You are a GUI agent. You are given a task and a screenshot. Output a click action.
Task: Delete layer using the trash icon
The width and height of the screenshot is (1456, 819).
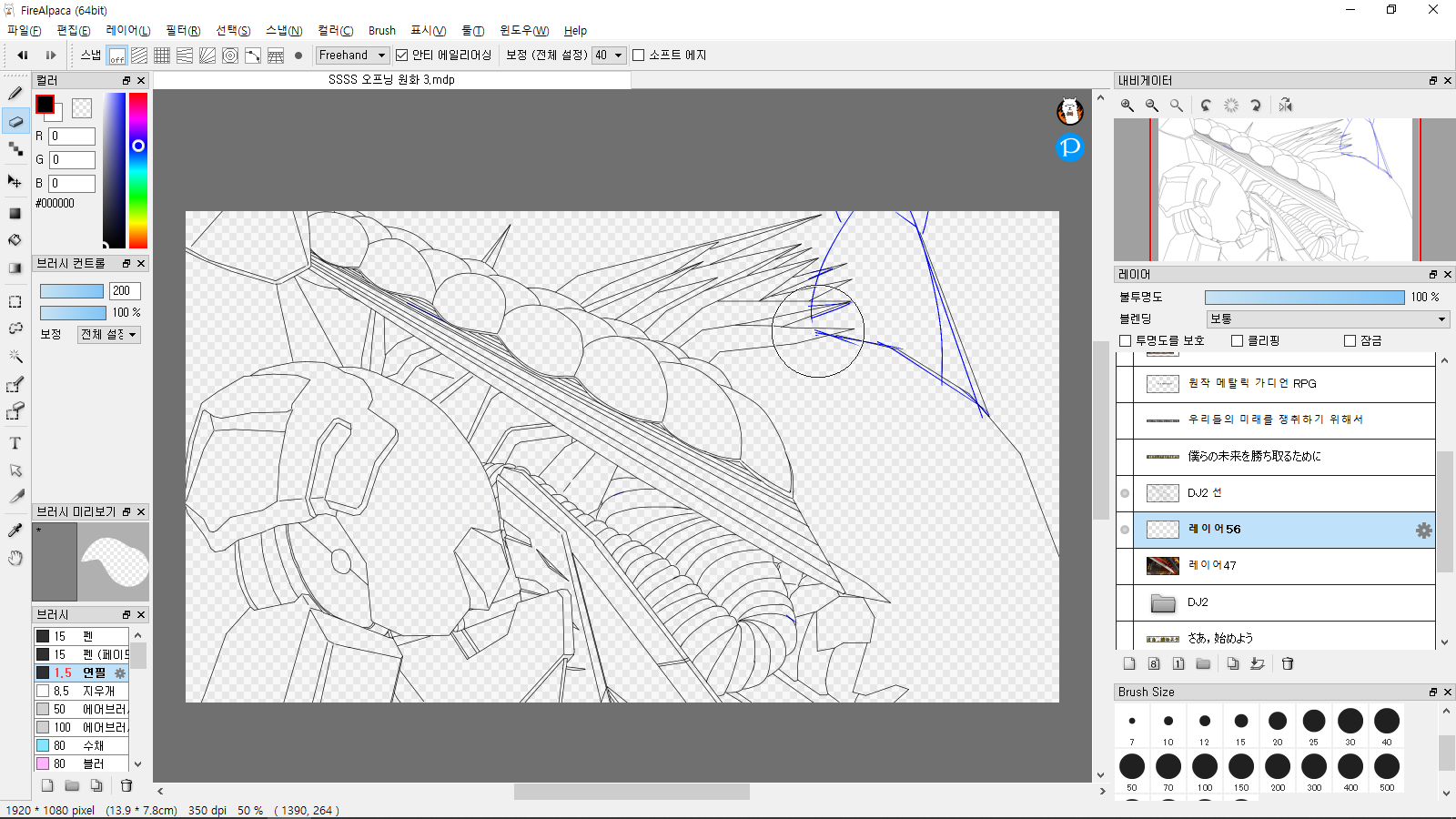pyautogui.click(x=1288, y=663)
